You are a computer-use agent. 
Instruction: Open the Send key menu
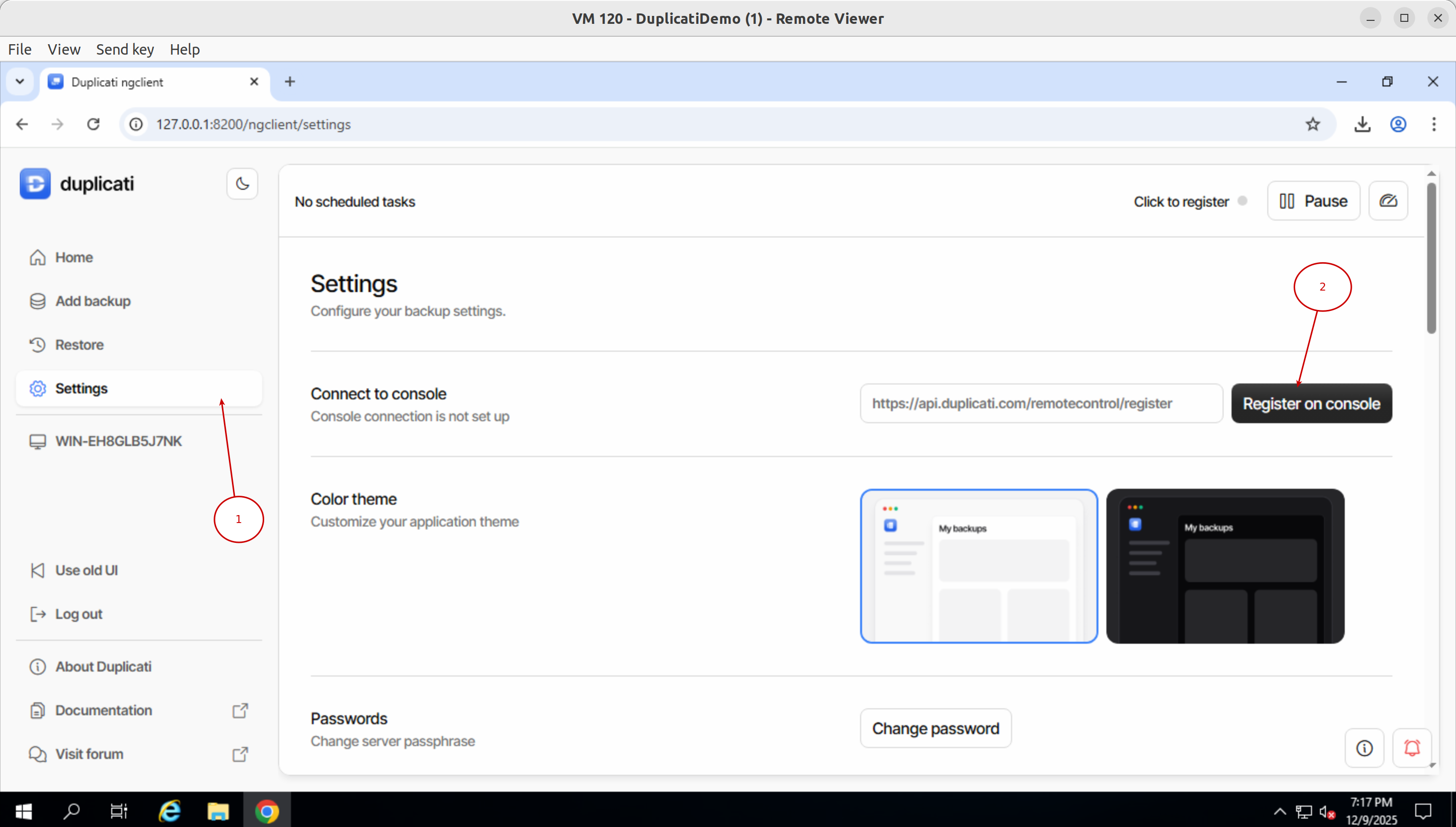[125, 49]
